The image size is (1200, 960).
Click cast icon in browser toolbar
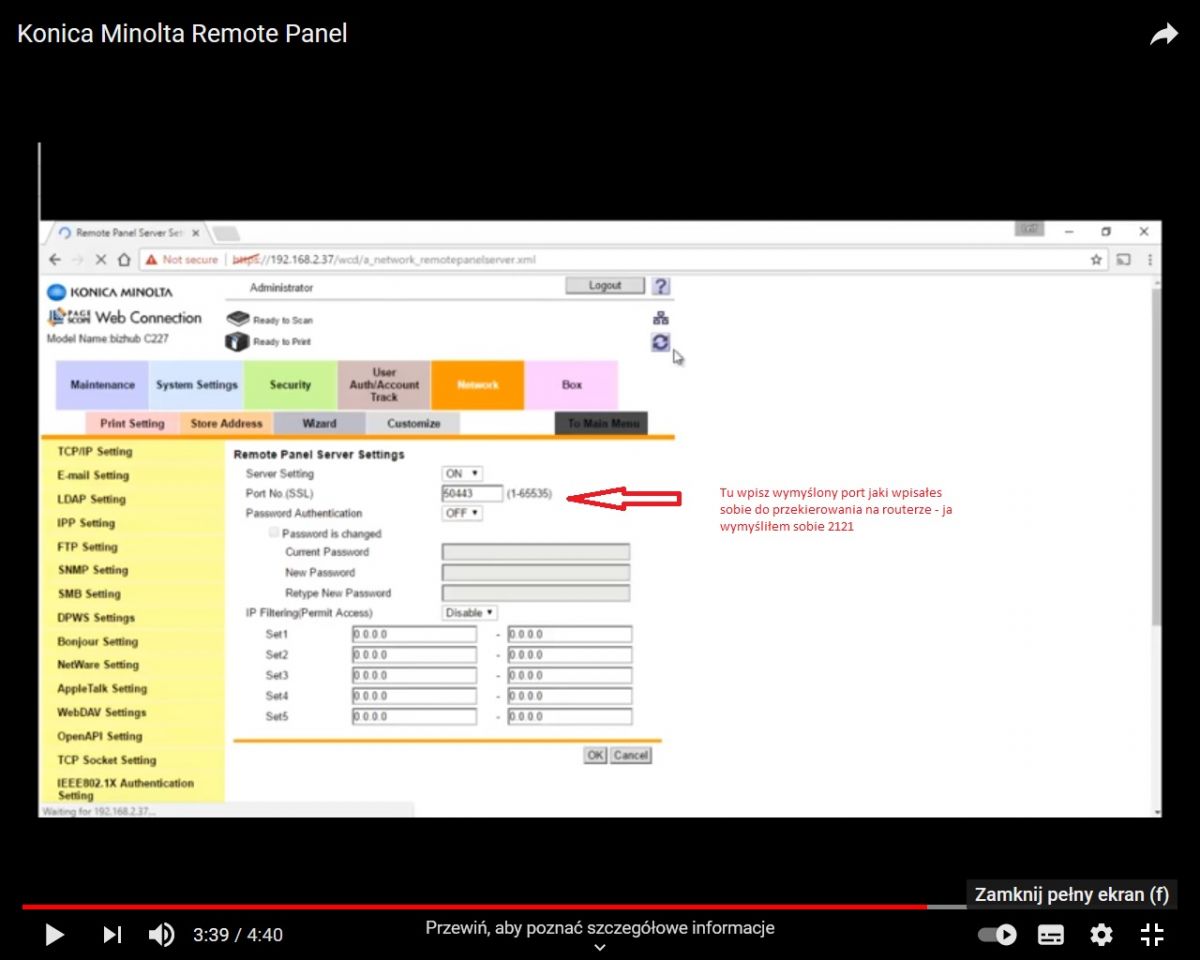pos(1123,259)
